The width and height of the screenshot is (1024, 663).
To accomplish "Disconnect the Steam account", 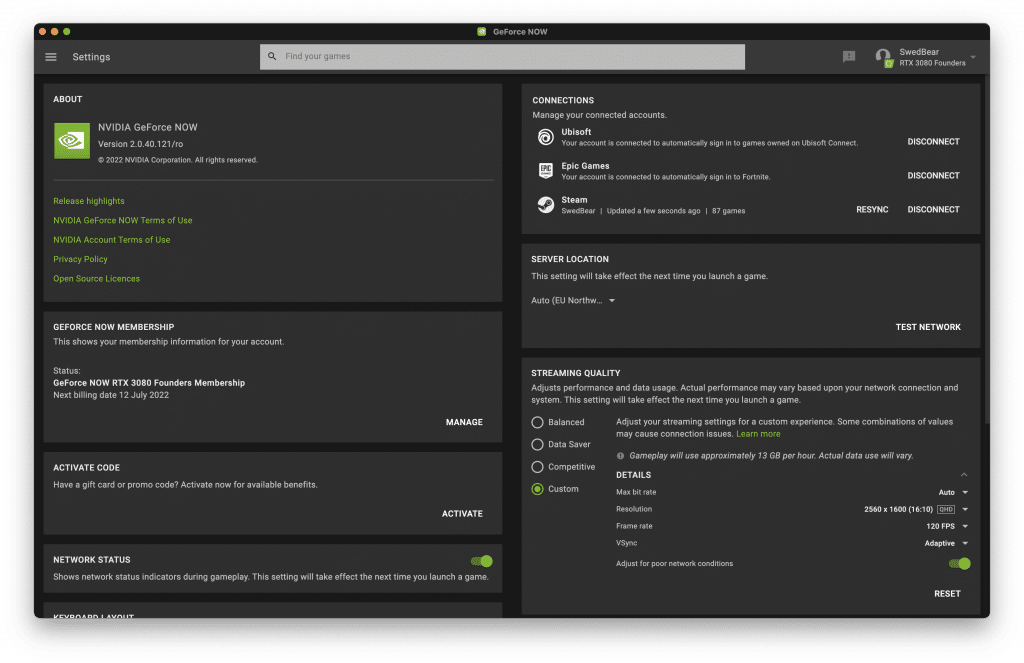I will coord(933,210).
